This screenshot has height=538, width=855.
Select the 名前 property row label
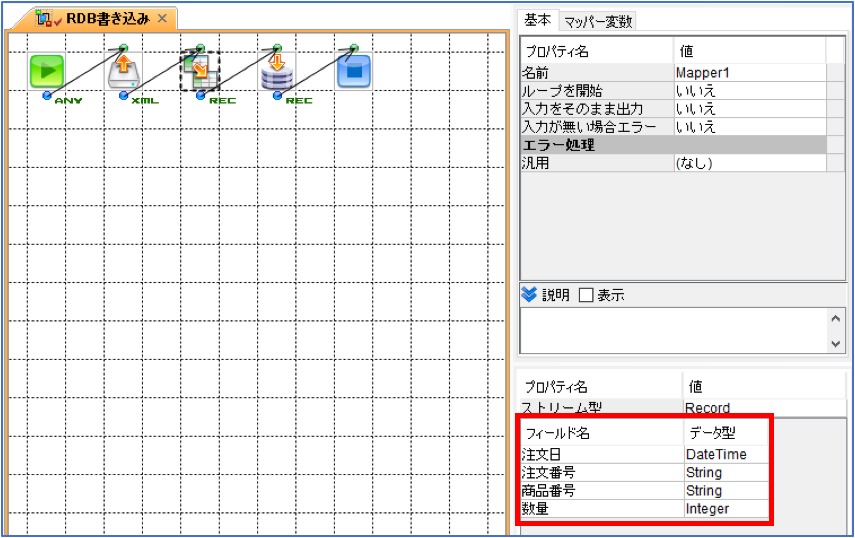[597, 72]
